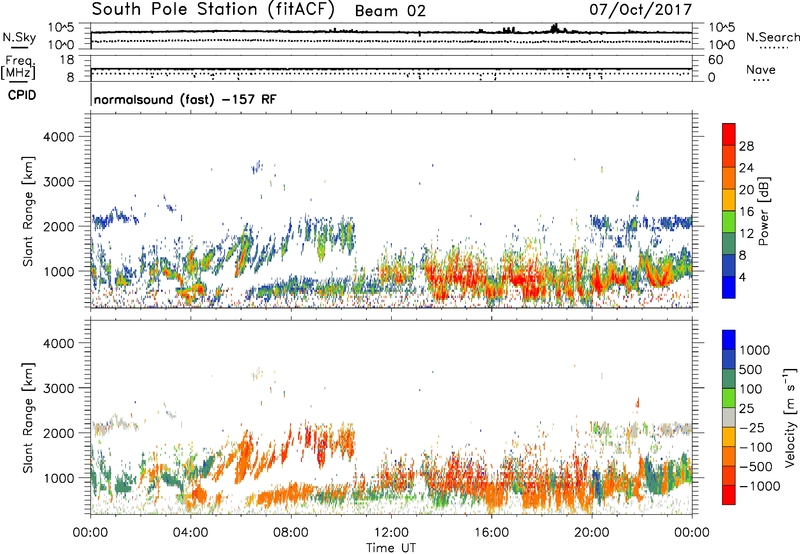Click the '3000' tick on velocity panel
The width and height of the screenshot is (800, 554).
tap(58, 388)
